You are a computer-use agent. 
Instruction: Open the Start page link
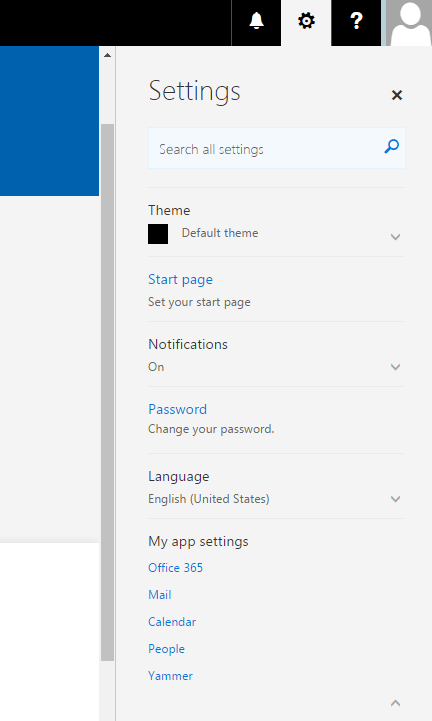180,280
